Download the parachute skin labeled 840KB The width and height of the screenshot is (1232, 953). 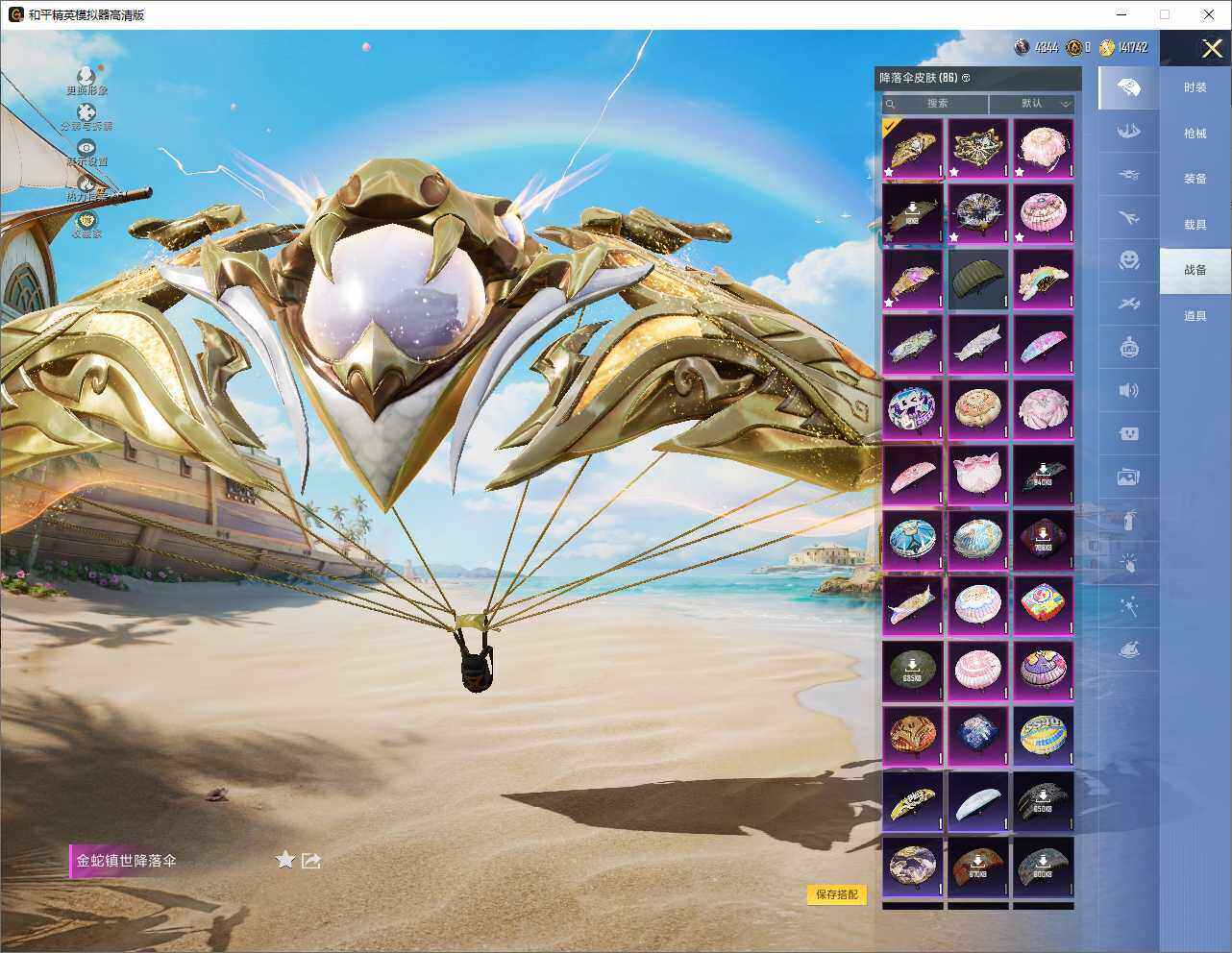pos(1044,476)
